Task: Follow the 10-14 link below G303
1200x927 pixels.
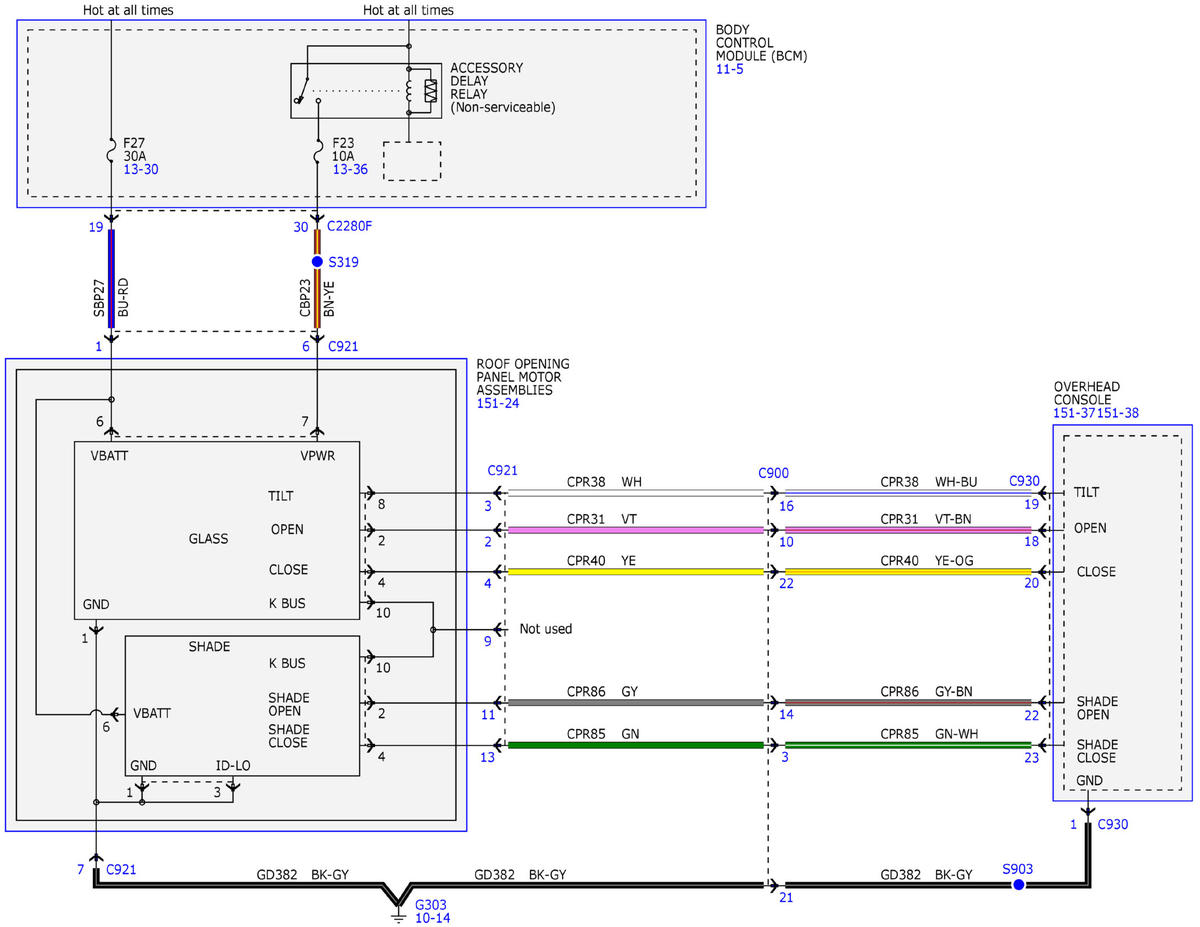Action: click(433, 917)
